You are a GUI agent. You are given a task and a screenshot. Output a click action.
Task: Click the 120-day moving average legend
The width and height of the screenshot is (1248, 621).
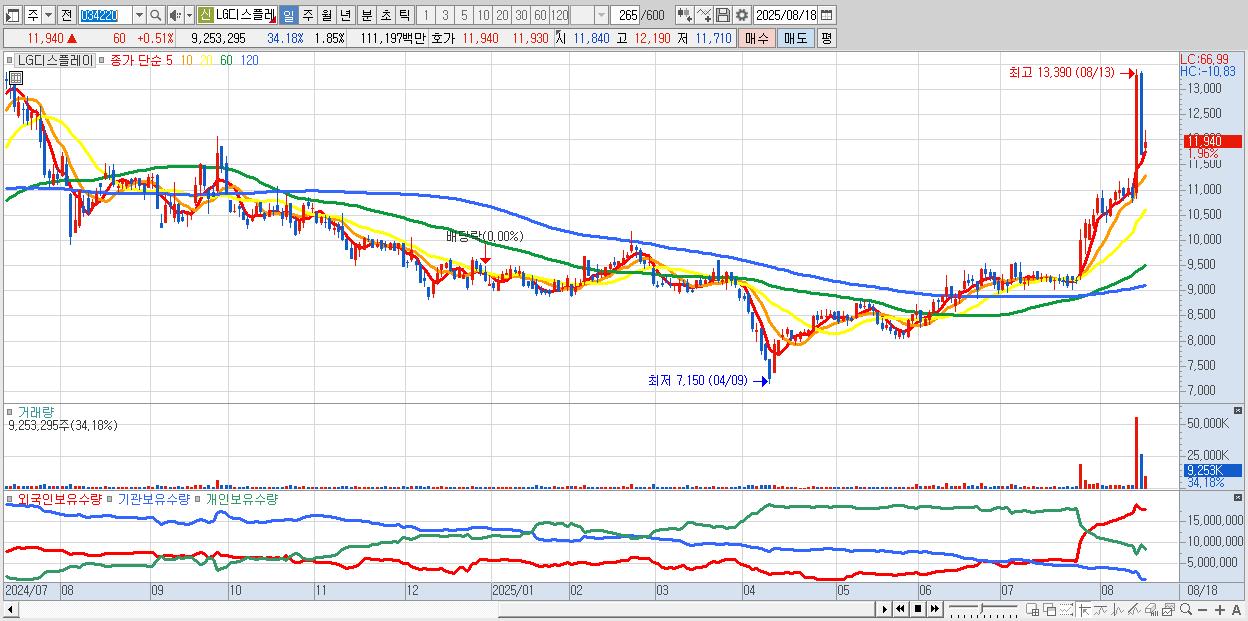coord(250,61)
